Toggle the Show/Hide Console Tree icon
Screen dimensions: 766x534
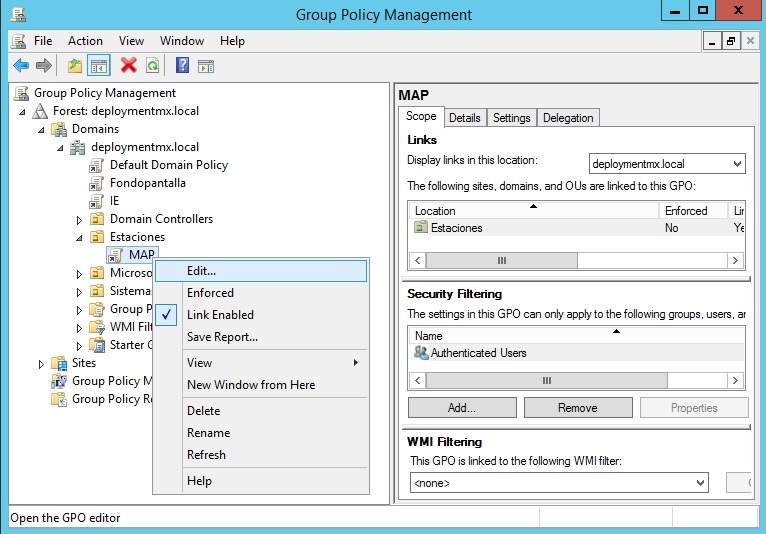[99, 66]
